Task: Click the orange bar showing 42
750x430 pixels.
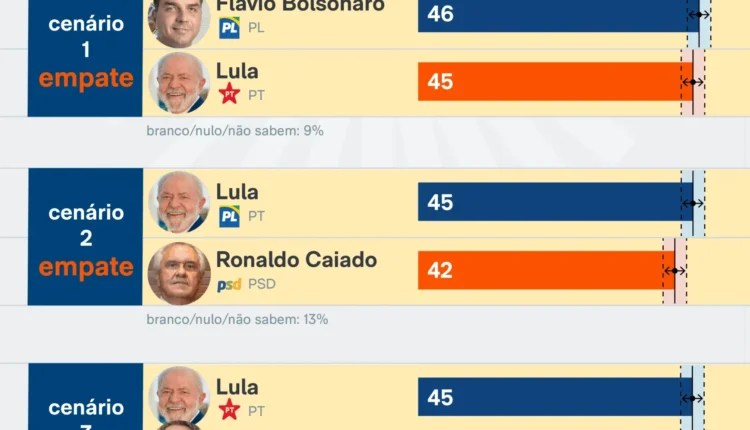Action: point(540,270)
